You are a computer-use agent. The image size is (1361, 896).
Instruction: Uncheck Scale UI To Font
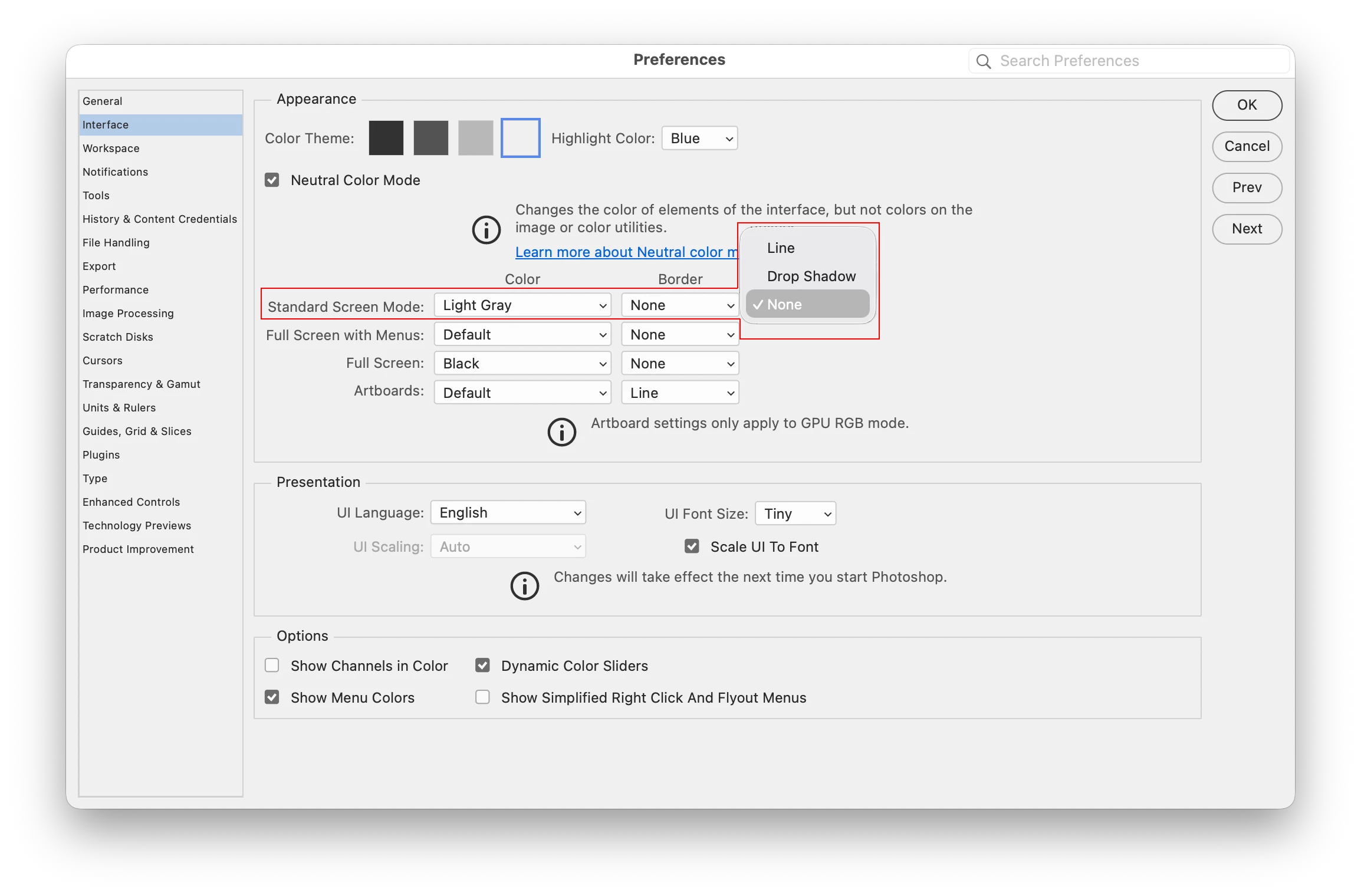tap(692, 546)
